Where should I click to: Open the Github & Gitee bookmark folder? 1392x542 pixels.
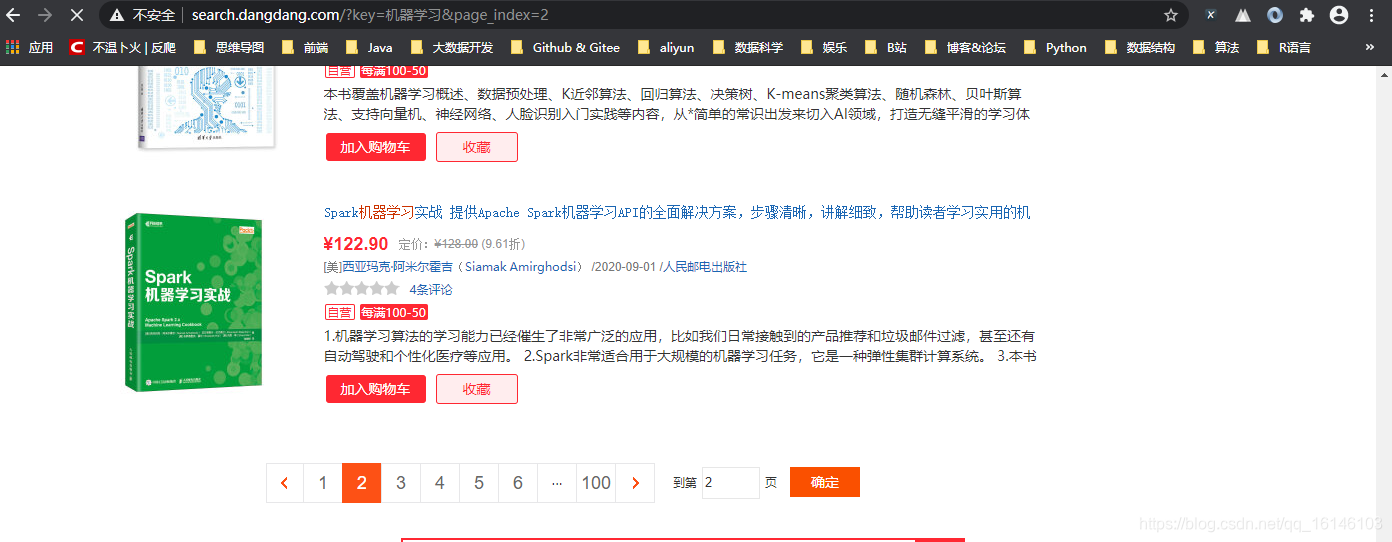coord(565,47)
